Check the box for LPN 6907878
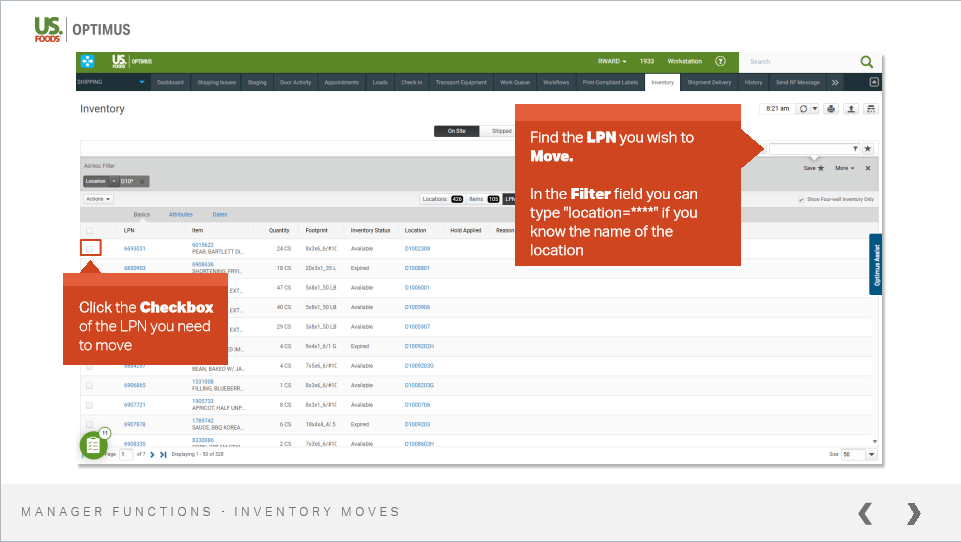This screenshot has height=542, width=961. (x=89, y=424)
